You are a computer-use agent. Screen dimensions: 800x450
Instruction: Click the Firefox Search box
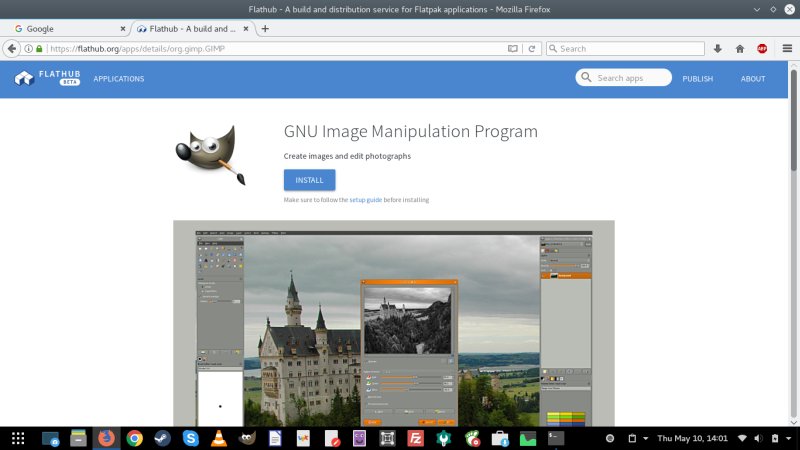tap(625, 48)
